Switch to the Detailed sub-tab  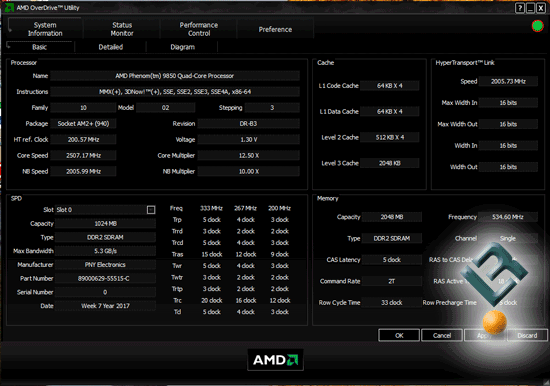point(110,47)
